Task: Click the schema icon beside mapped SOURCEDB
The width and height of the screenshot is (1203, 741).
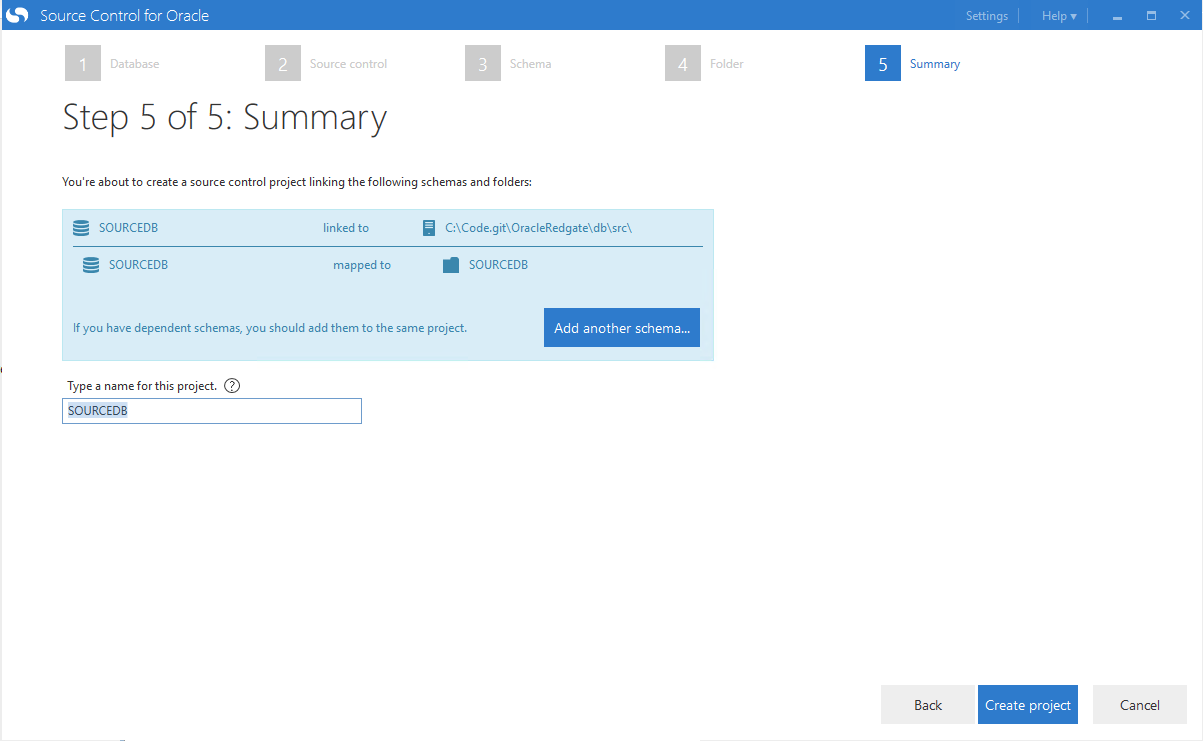Action: [x=91, y=265]
